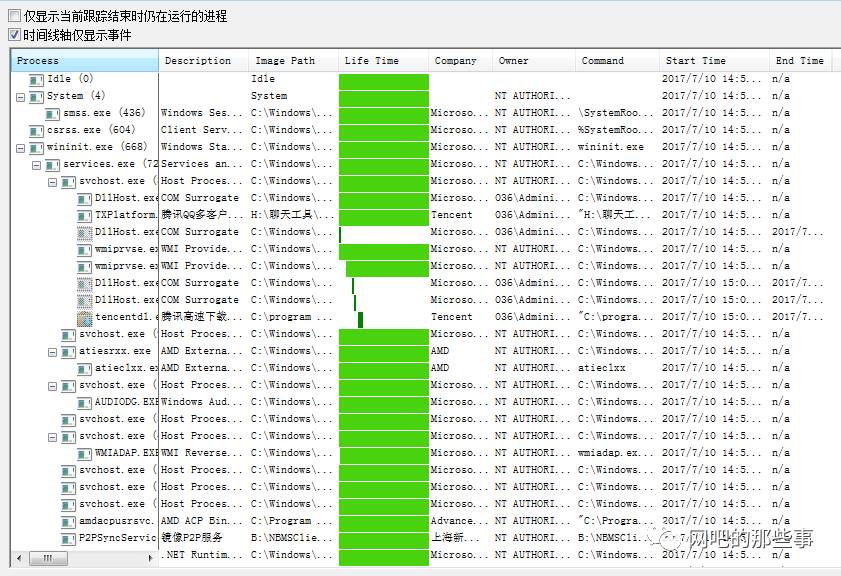Collapse the wininit.exe (668) tree node
841x576 pixels.
click(21, 147)
